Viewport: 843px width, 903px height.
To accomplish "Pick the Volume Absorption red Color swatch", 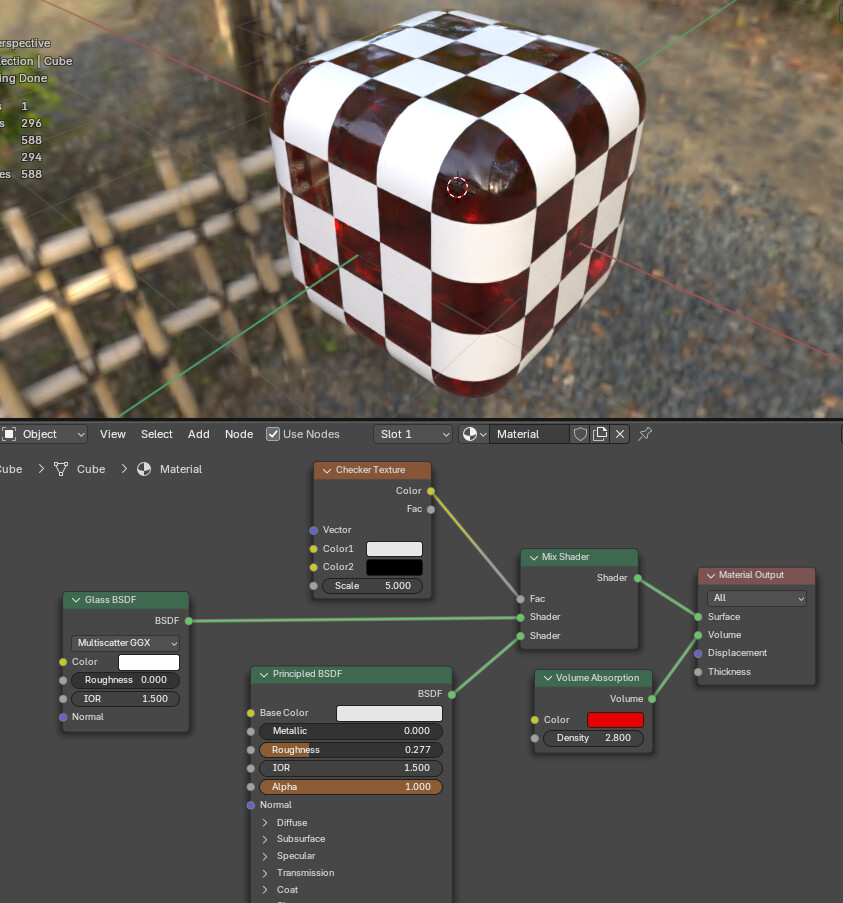I will pyautogui.click(x=615, y=720).
